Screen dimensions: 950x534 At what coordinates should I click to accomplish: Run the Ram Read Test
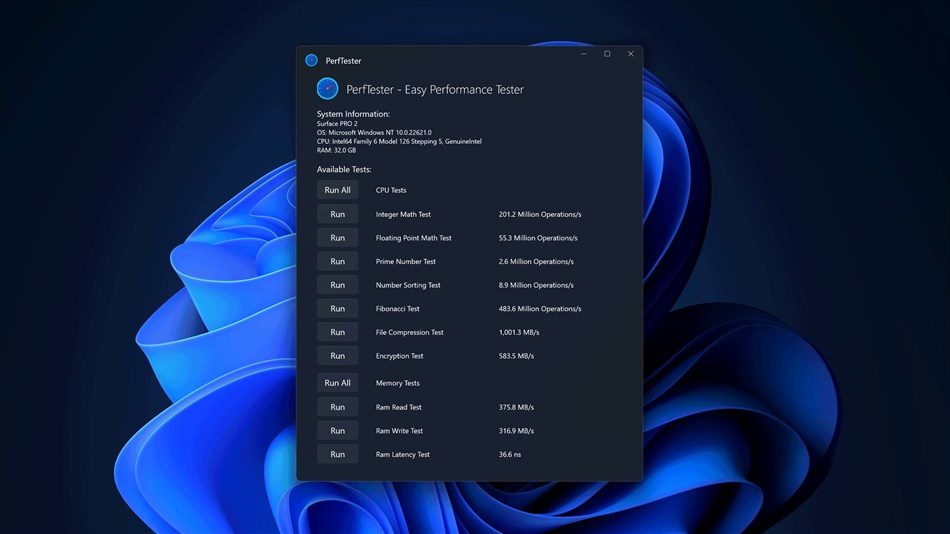337,407
